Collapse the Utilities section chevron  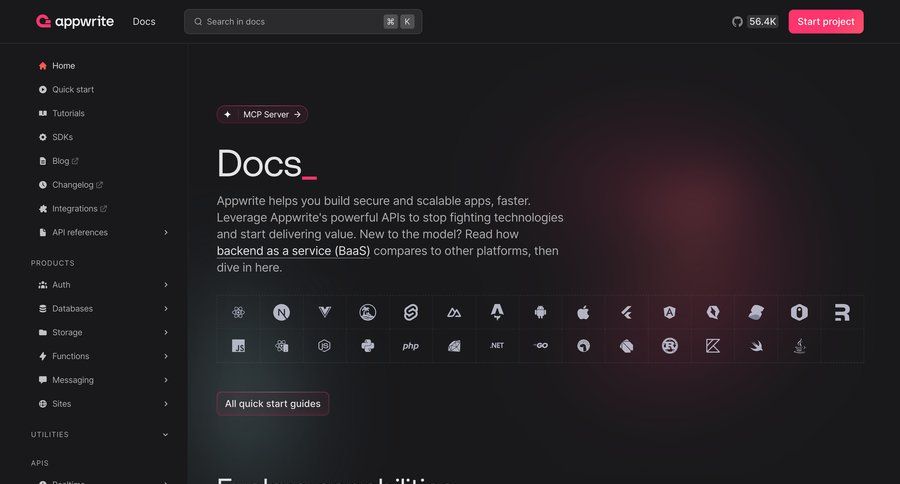(165, 435)
